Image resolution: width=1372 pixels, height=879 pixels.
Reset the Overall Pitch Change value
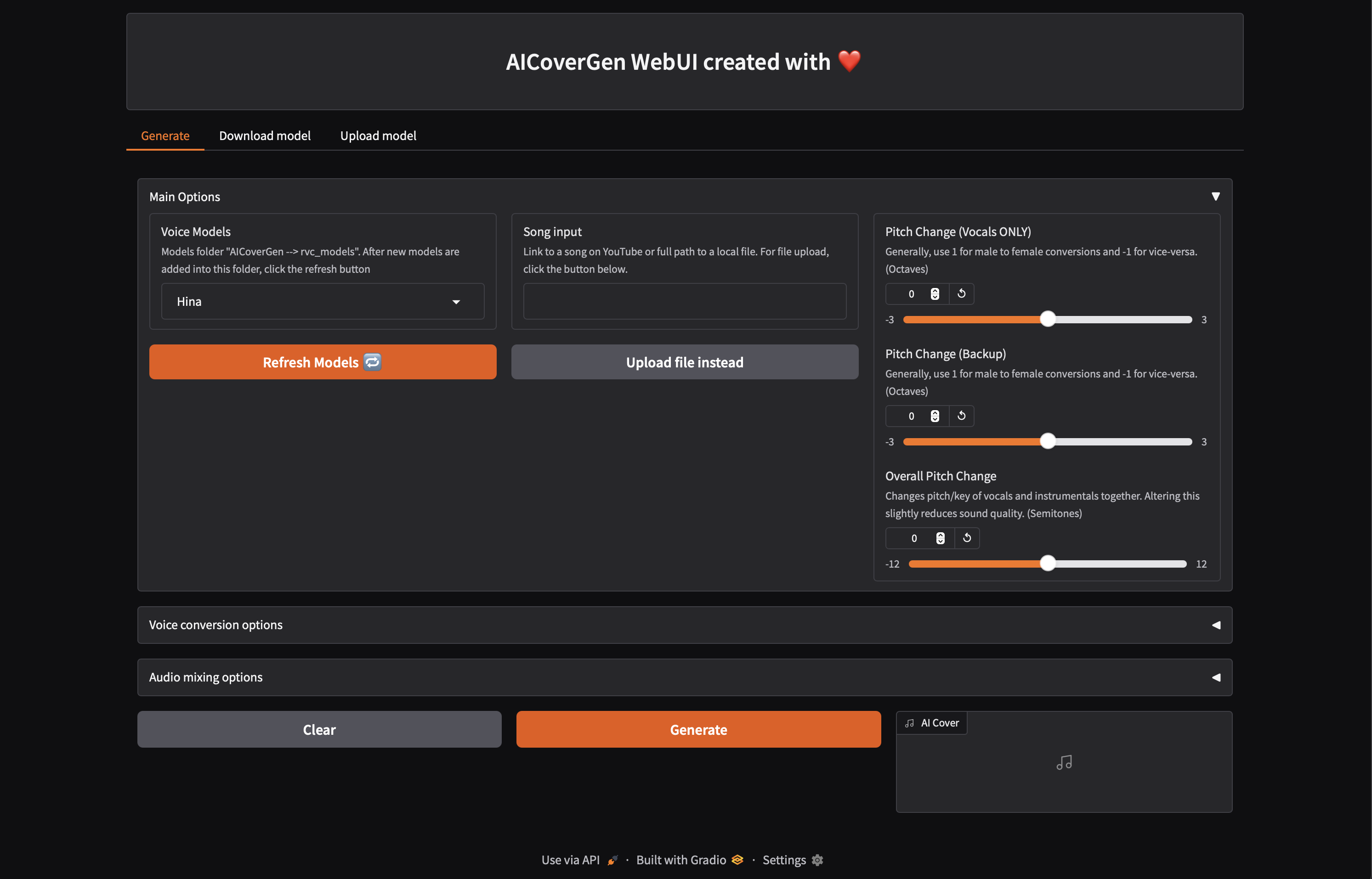[967, 538]
